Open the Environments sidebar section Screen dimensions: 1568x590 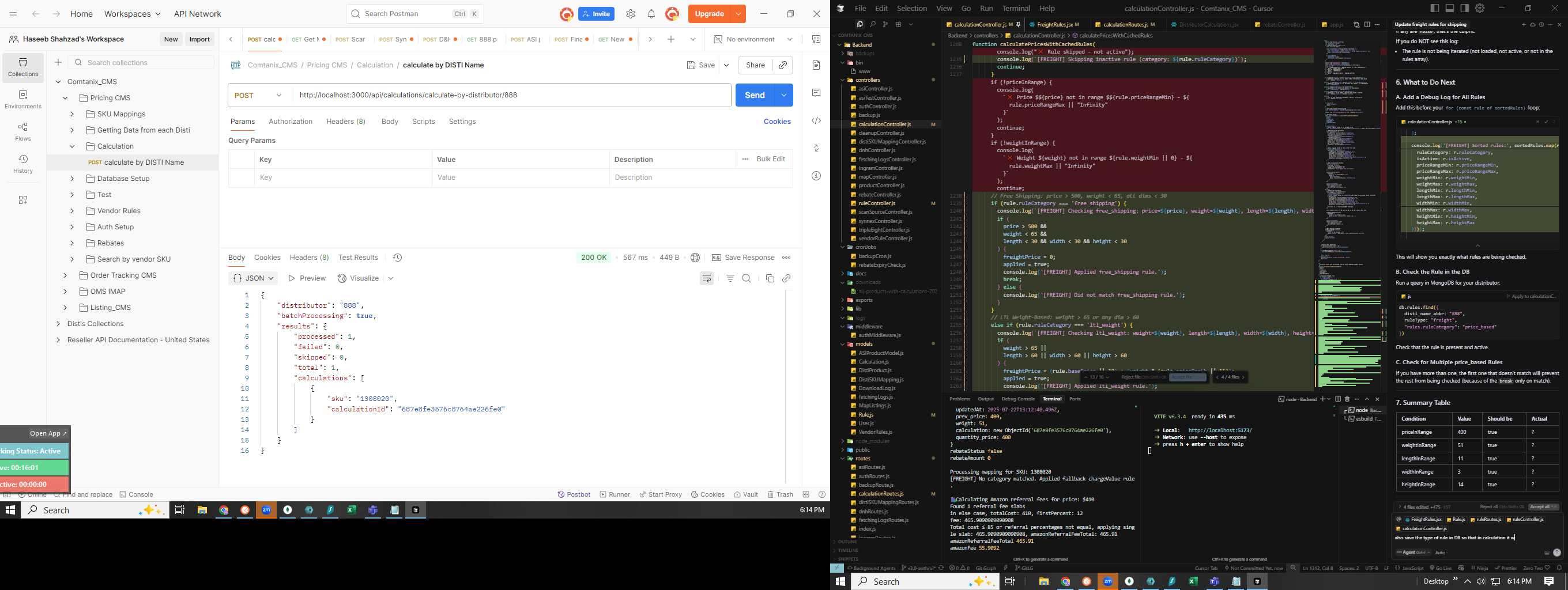click(x=23, y=100)
